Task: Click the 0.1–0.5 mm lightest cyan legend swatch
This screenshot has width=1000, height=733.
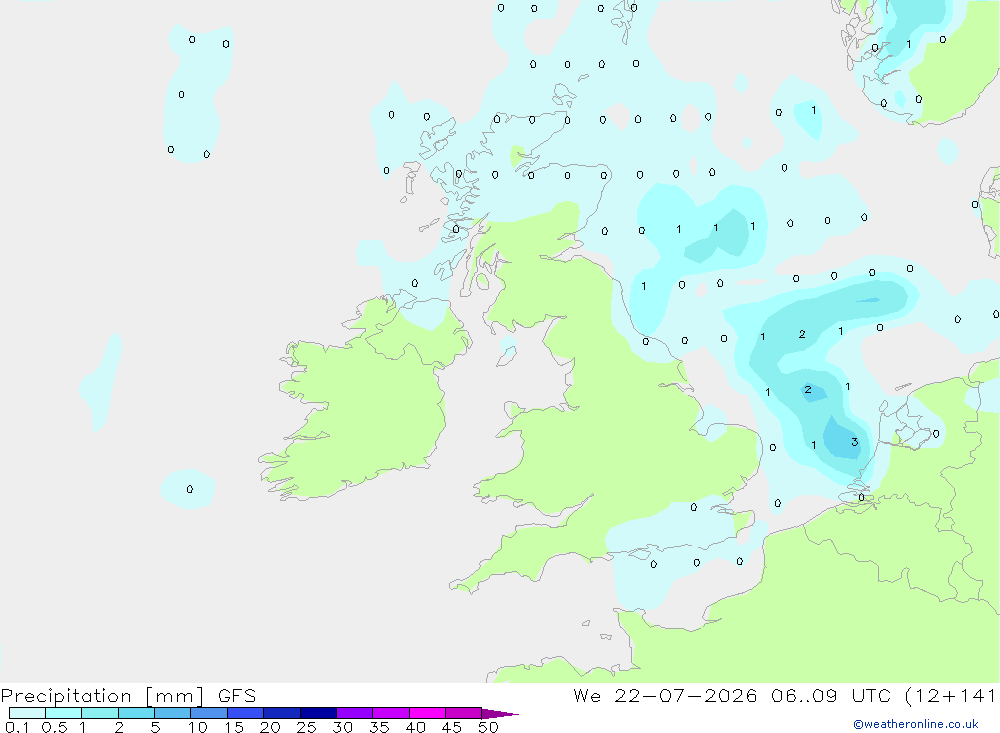Action: tap(27, 713)
